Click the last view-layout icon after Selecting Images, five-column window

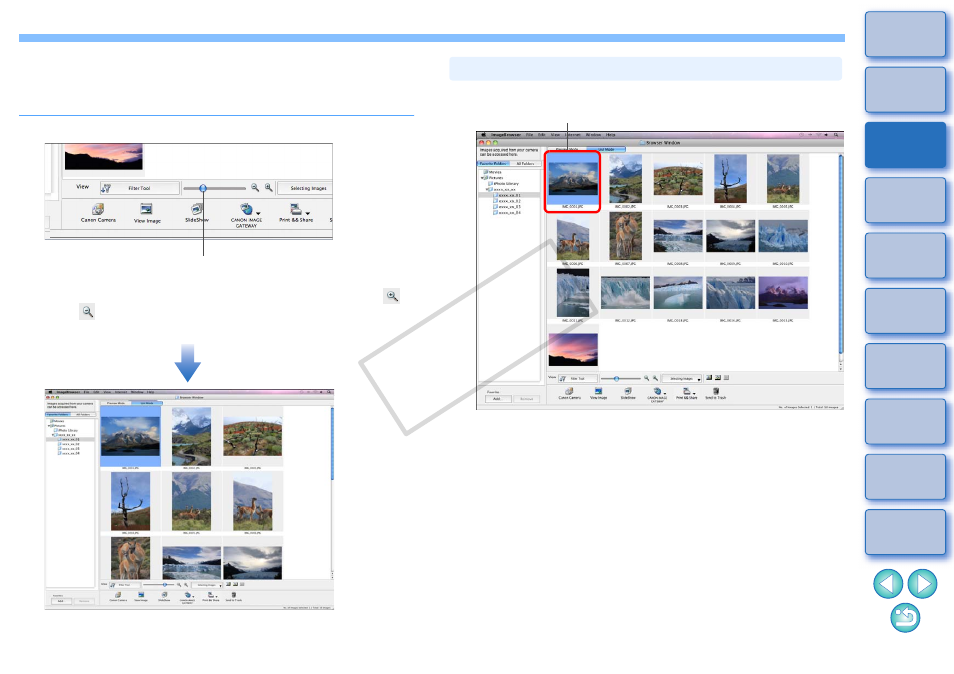726,378
